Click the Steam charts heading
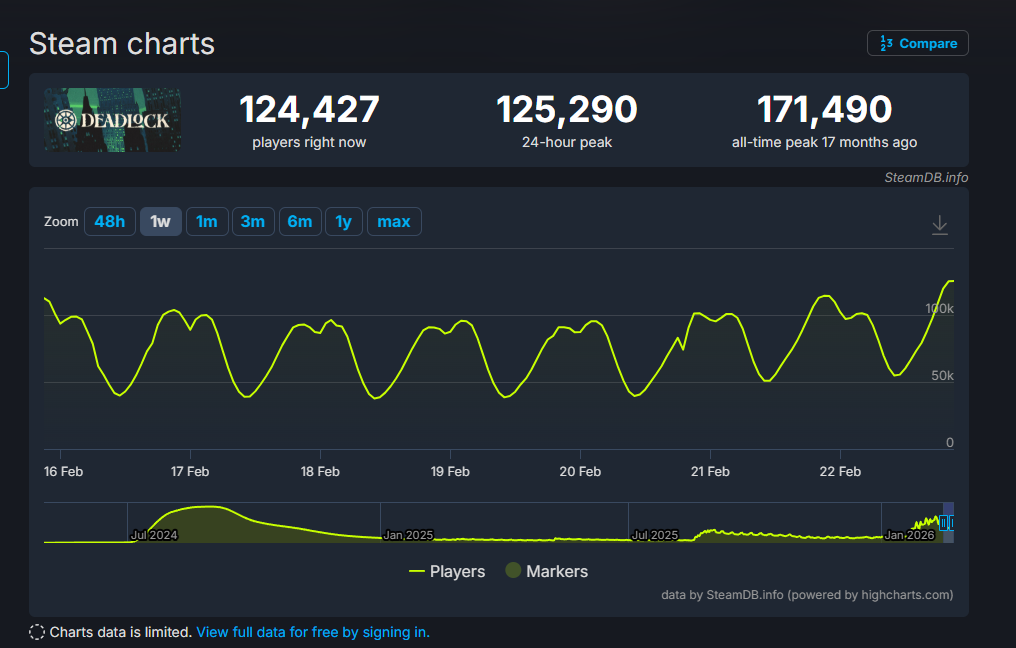Viewport: 1016px width, 648px height. [122, 44]
